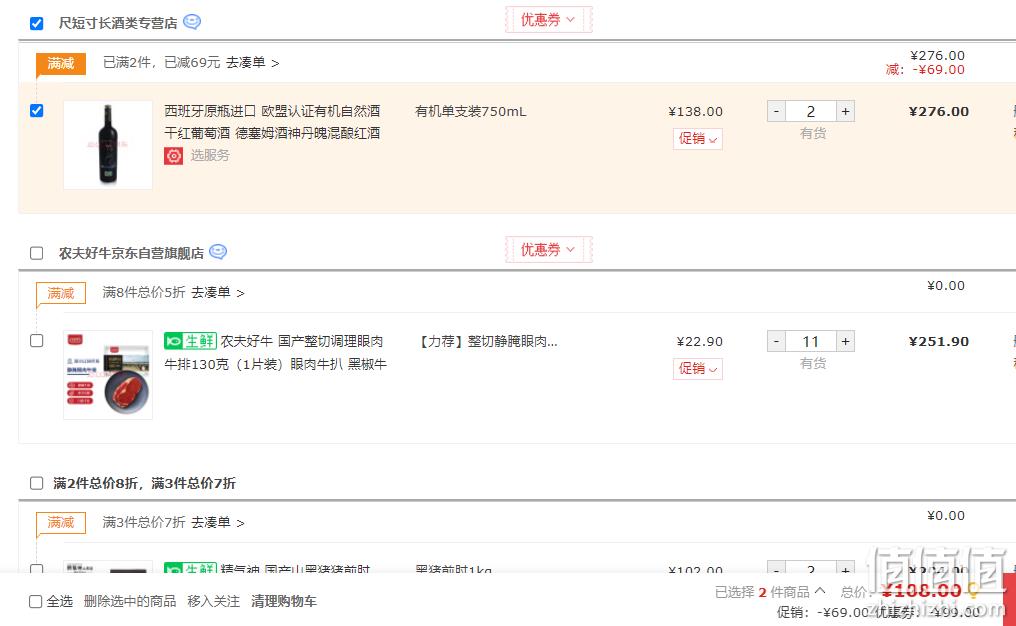Uncheck the 尺短寸长酒类专营店 store checkbox
This screenshot has width=1016, height=626.
point(36,23)
